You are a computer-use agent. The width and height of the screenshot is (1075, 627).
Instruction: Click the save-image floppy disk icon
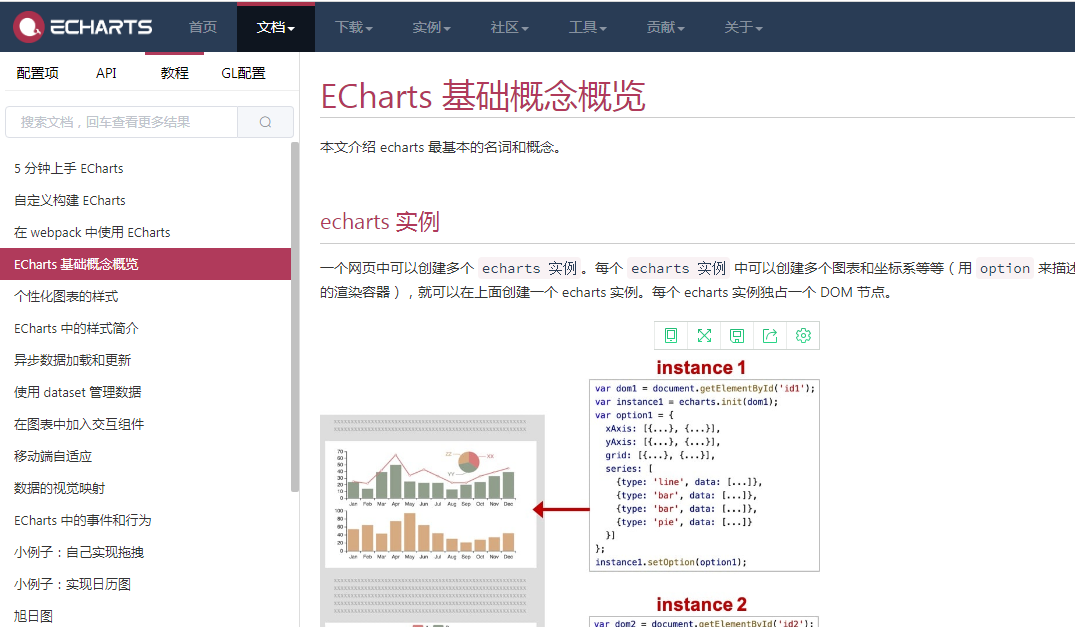[737, 335]
